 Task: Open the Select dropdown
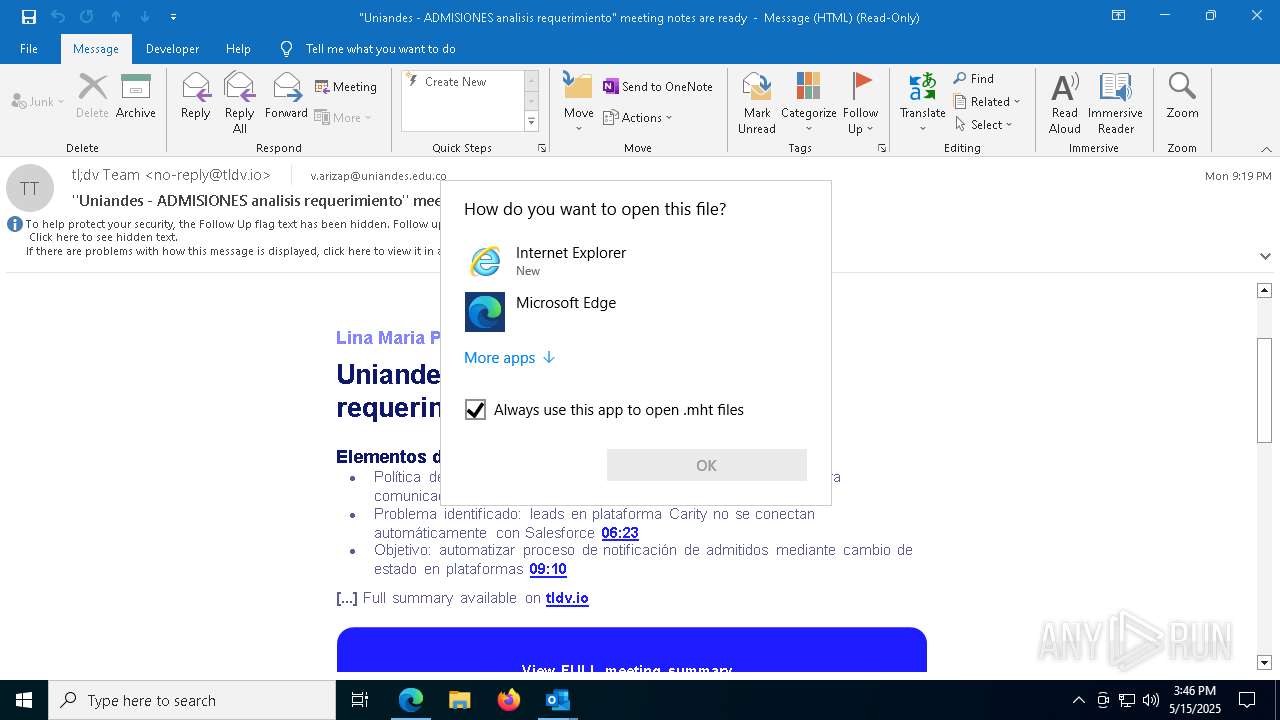coord(984,124)
